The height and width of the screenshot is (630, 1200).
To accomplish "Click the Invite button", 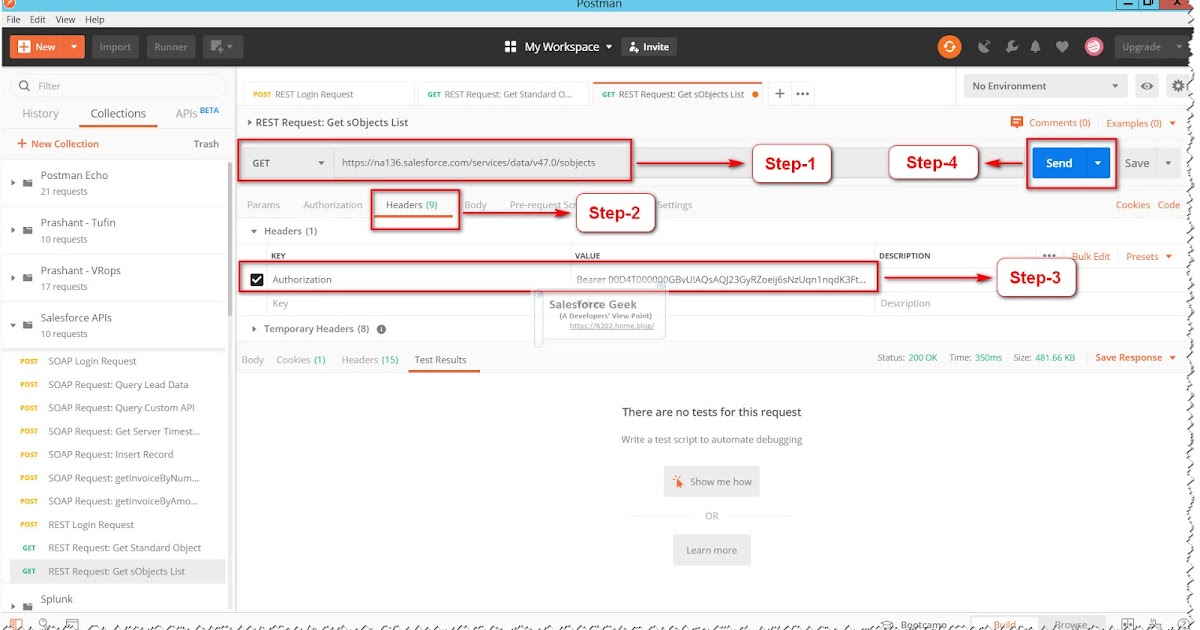I will (649, 46).
